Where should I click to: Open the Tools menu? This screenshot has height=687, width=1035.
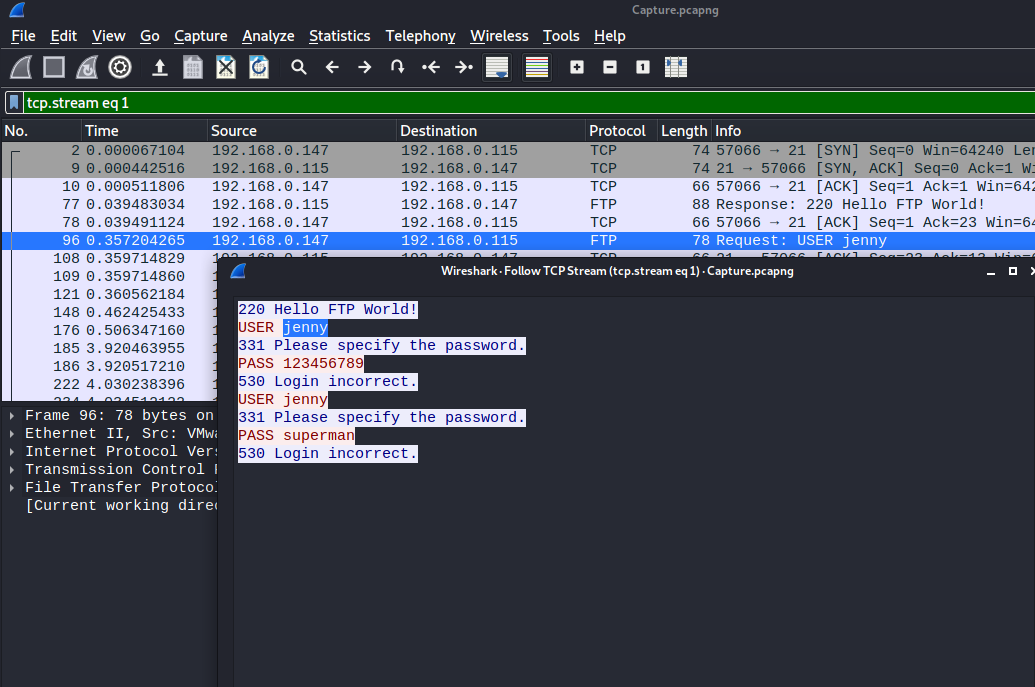tap(561, 36)
